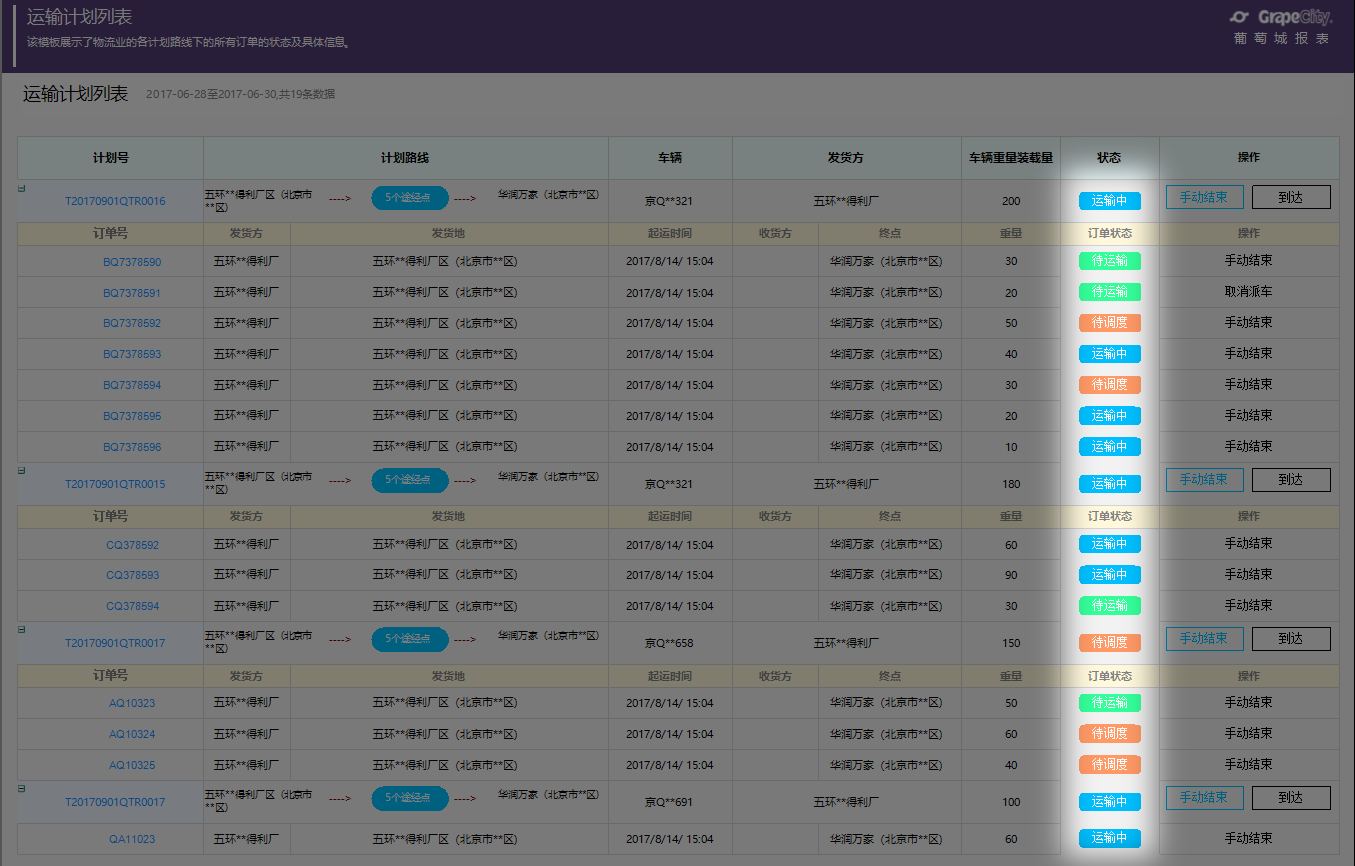Click 运输中 status badge of order QA11023
The height and width of the screenshot is (866, 1355).
[x=1109, y=839]
